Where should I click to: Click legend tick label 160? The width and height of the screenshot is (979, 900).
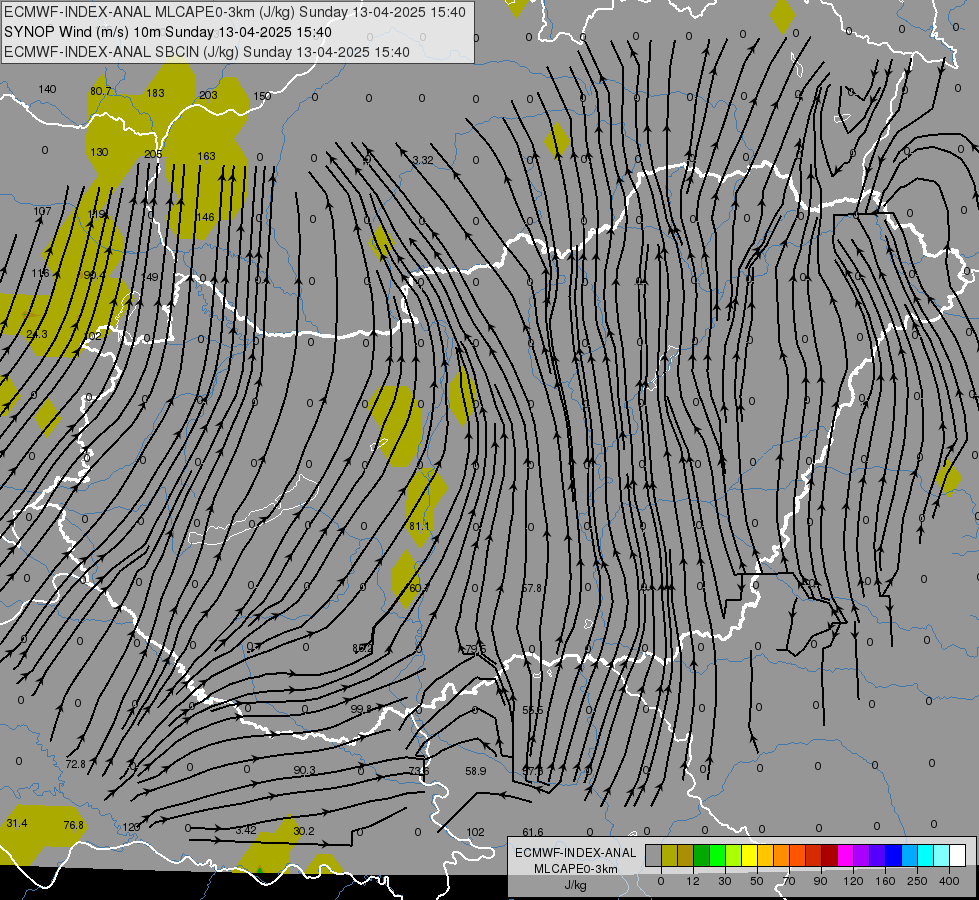(885, 881)
